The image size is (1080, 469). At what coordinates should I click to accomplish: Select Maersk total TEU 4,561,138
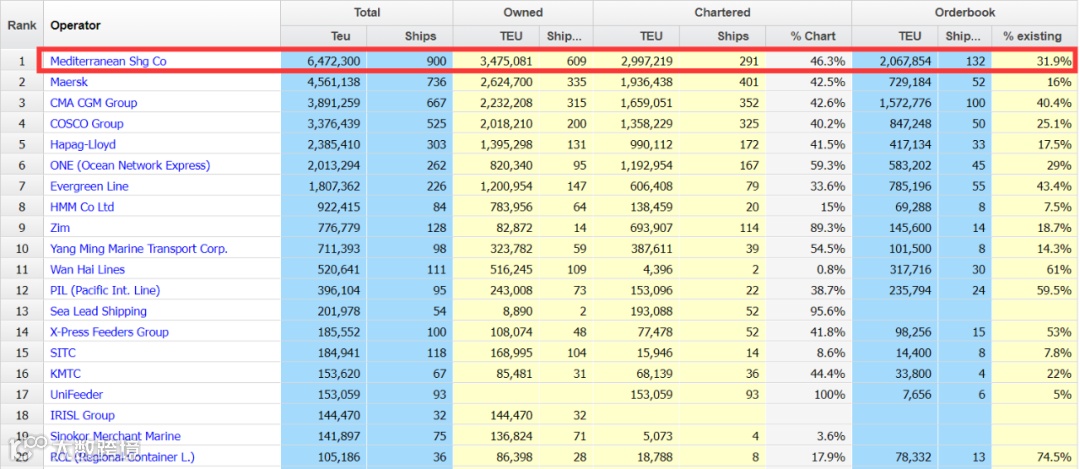[x=332, y=82]
